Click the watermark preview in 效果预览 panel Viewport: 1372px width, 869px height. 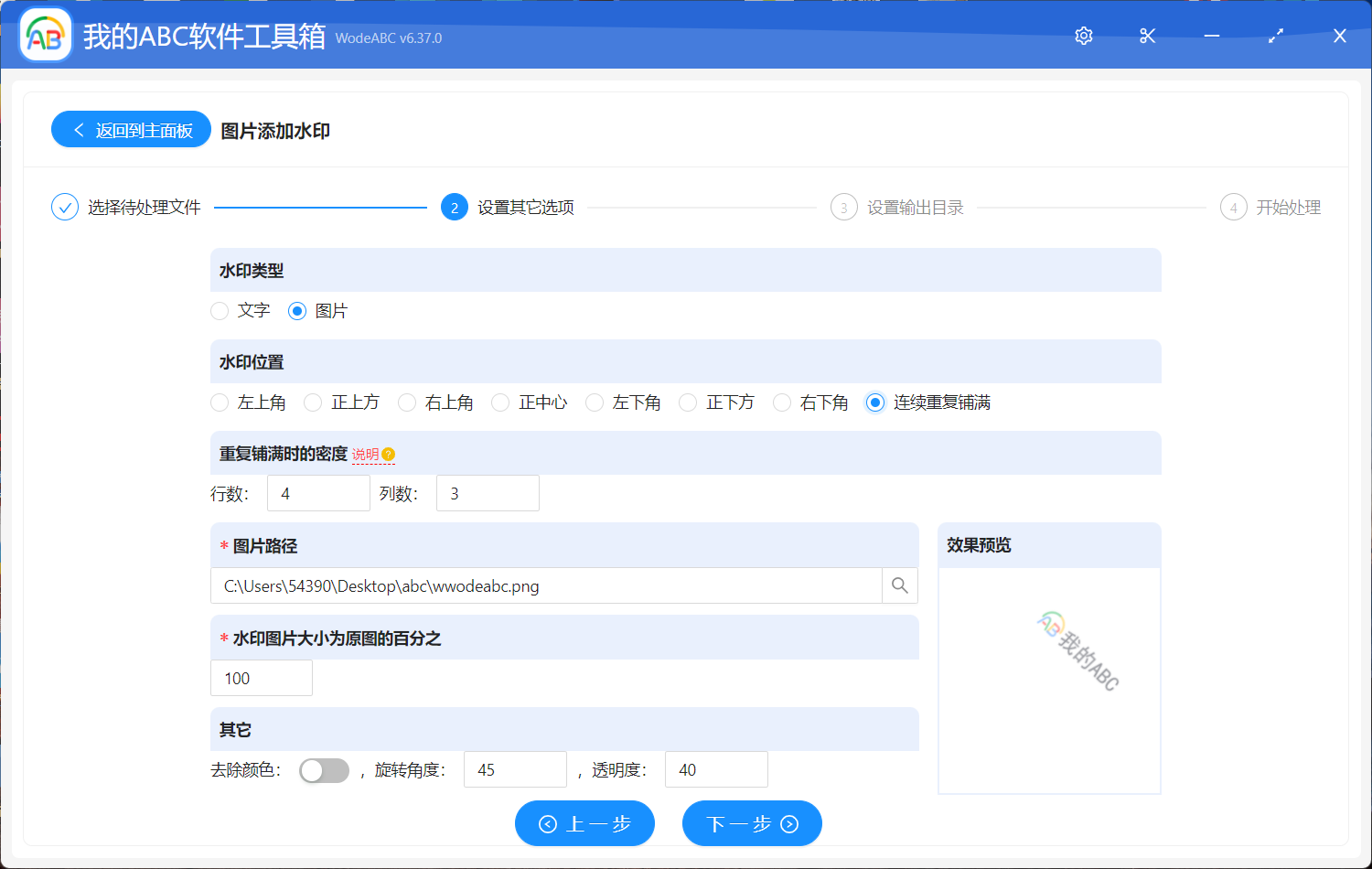tap(1079, 649)
